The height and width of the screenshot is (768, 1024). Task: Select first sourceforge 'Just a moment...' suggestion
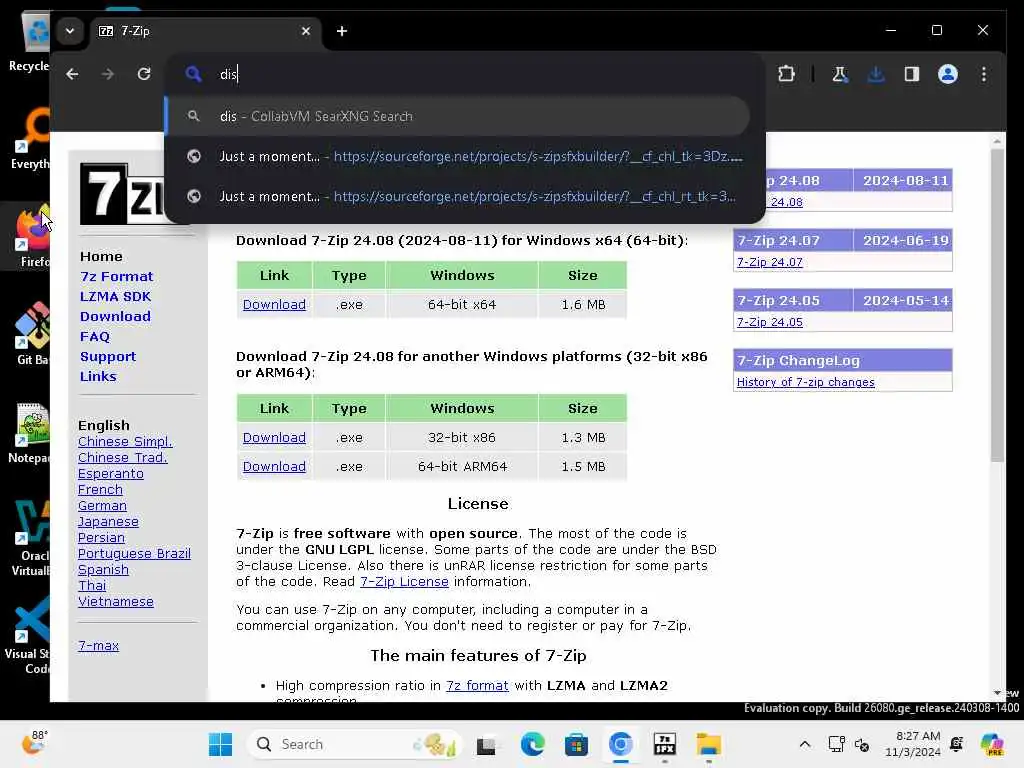click(x=465, y=156)
